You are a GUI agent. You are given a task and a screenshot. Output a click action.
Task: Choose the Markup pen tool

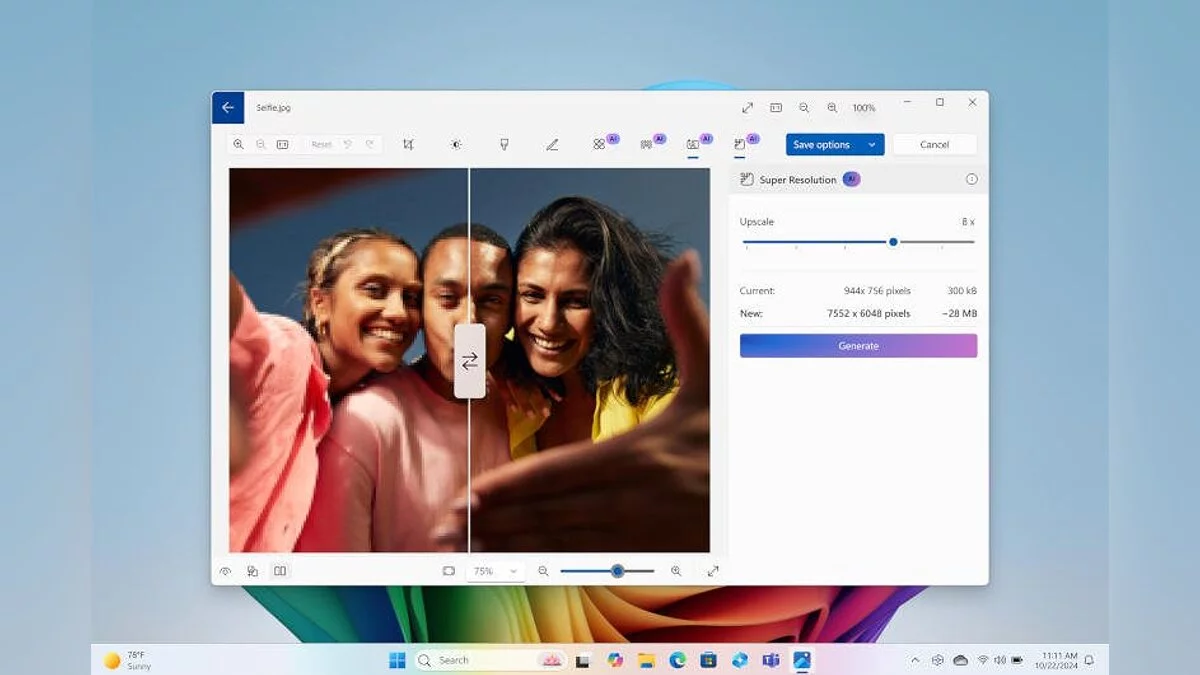[x=552, y=145]
